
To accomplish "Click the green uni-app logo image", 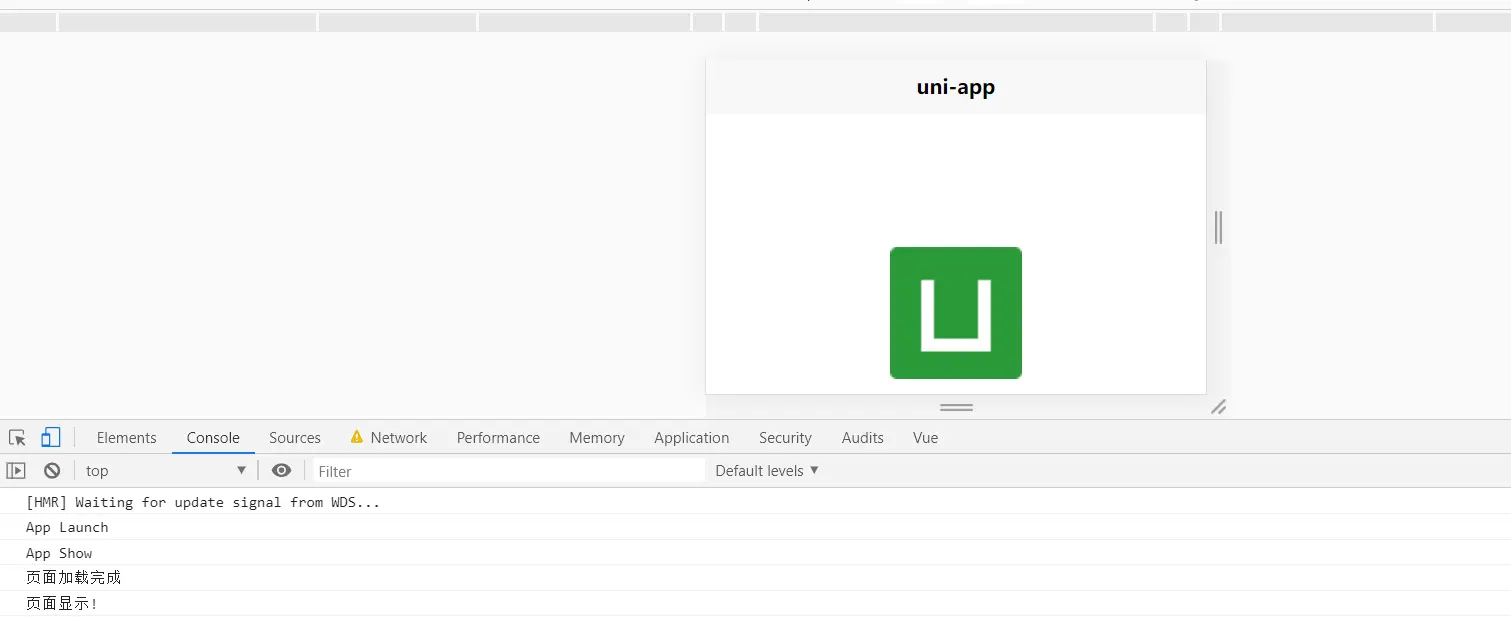I will (956, 313).
